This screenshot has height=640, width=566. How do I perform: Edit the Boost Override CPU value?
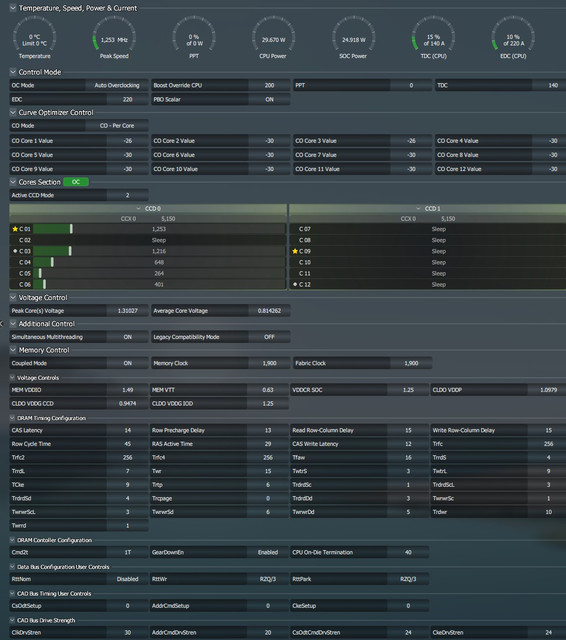click(269, 85)
